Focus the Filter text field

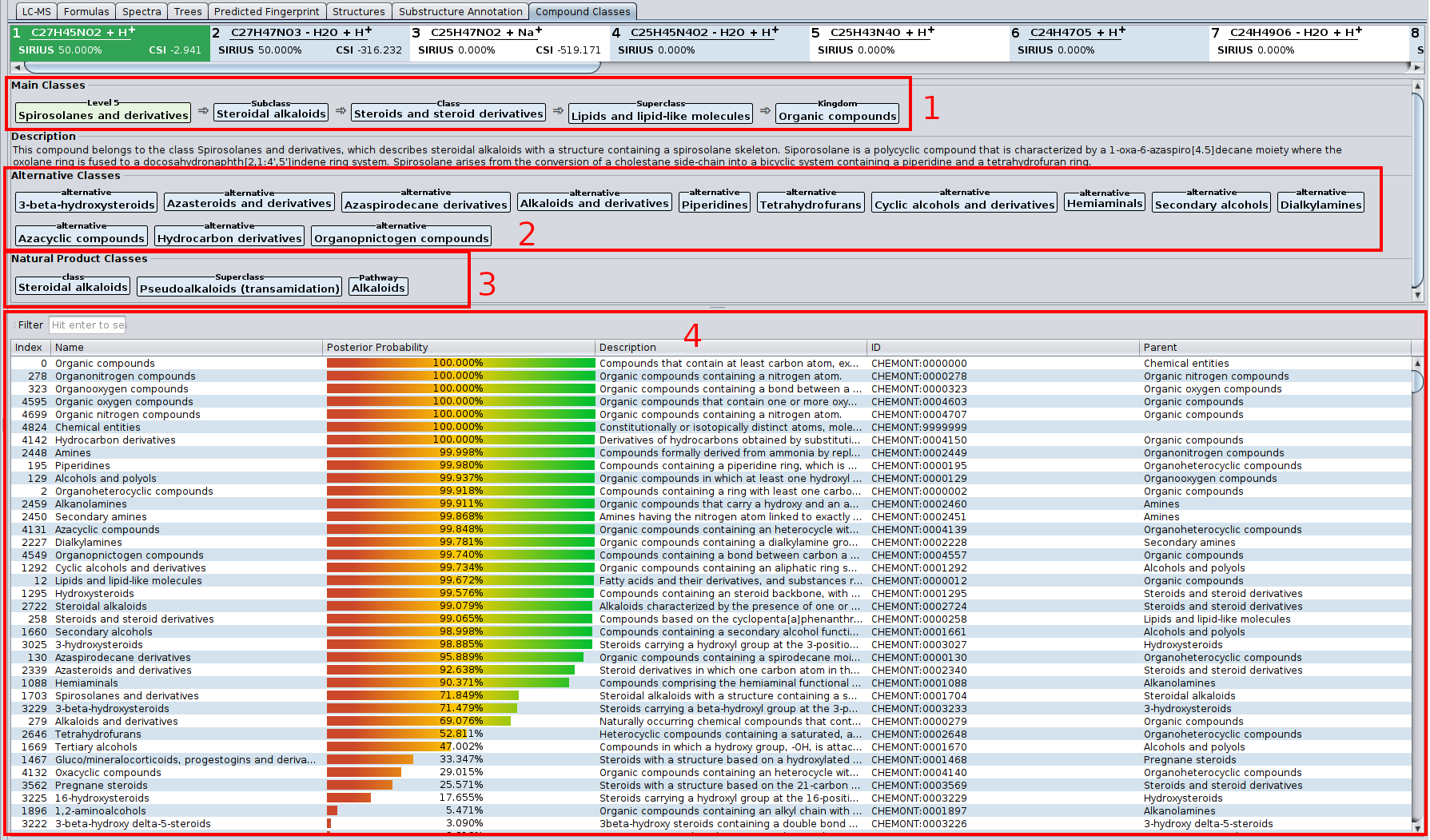(87, 324)
